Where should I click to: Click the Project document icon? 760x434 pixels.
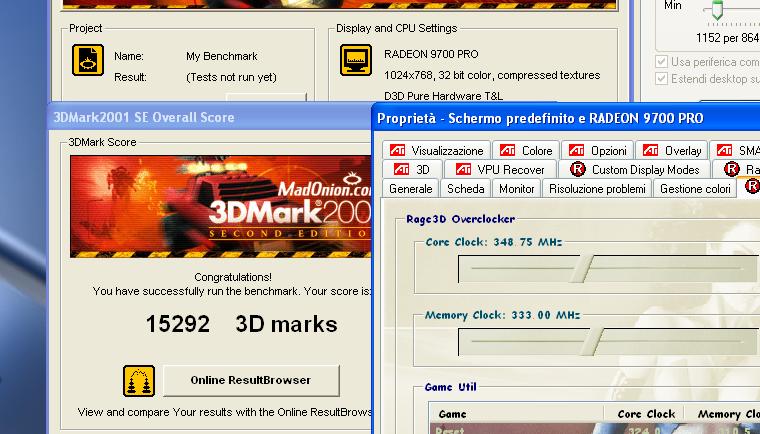88,60
